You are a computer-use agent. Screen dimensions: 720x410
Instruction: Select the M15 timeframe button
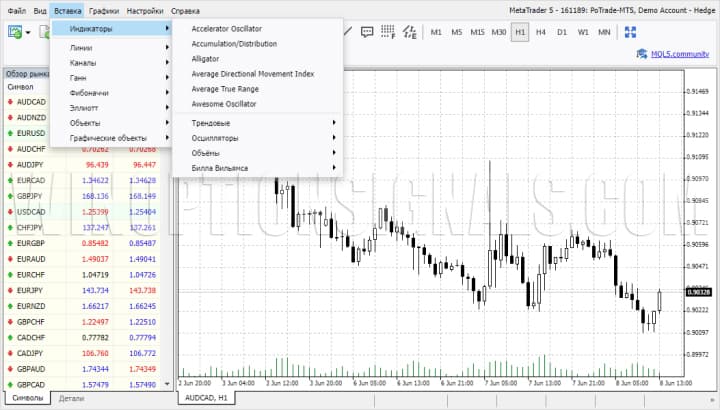[477, 32]
